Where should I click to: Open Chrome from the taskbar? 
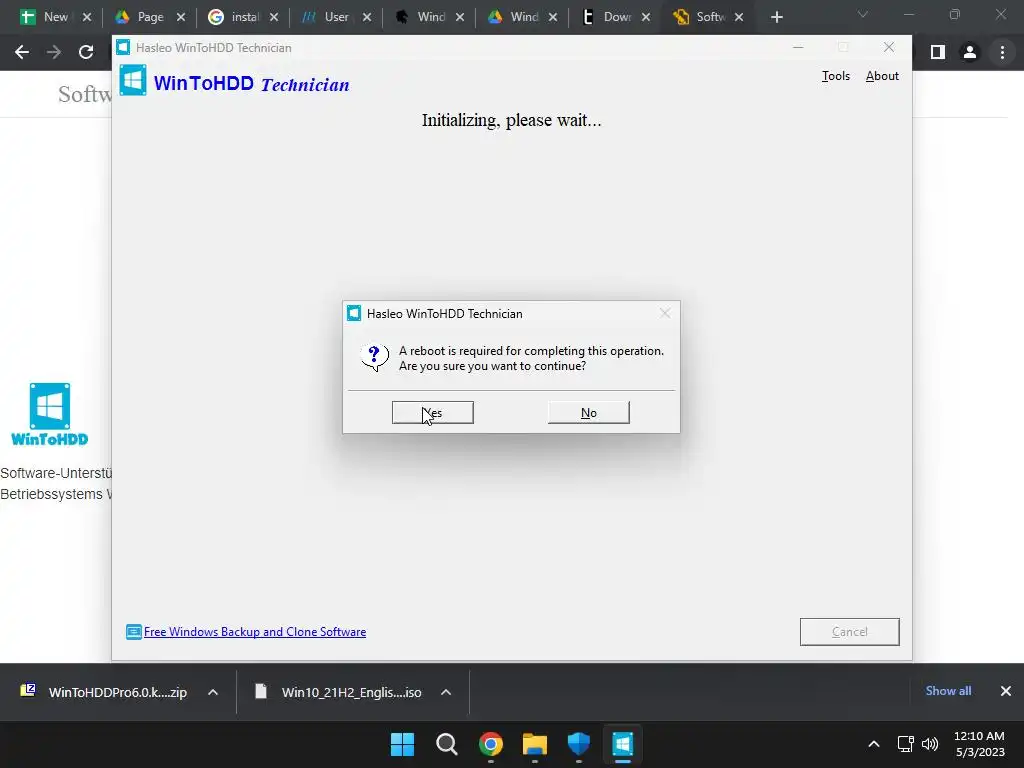(x=490, y=744)
